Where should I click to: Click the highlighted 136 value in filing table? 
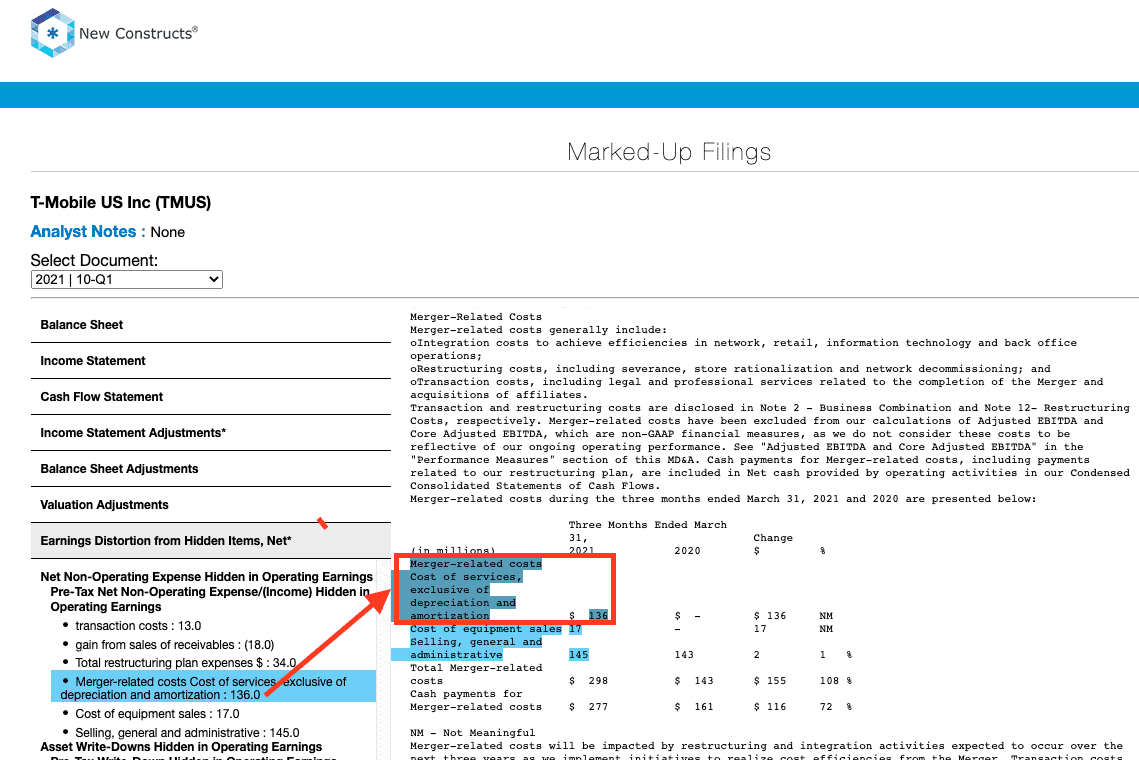[x=599, y=616]
